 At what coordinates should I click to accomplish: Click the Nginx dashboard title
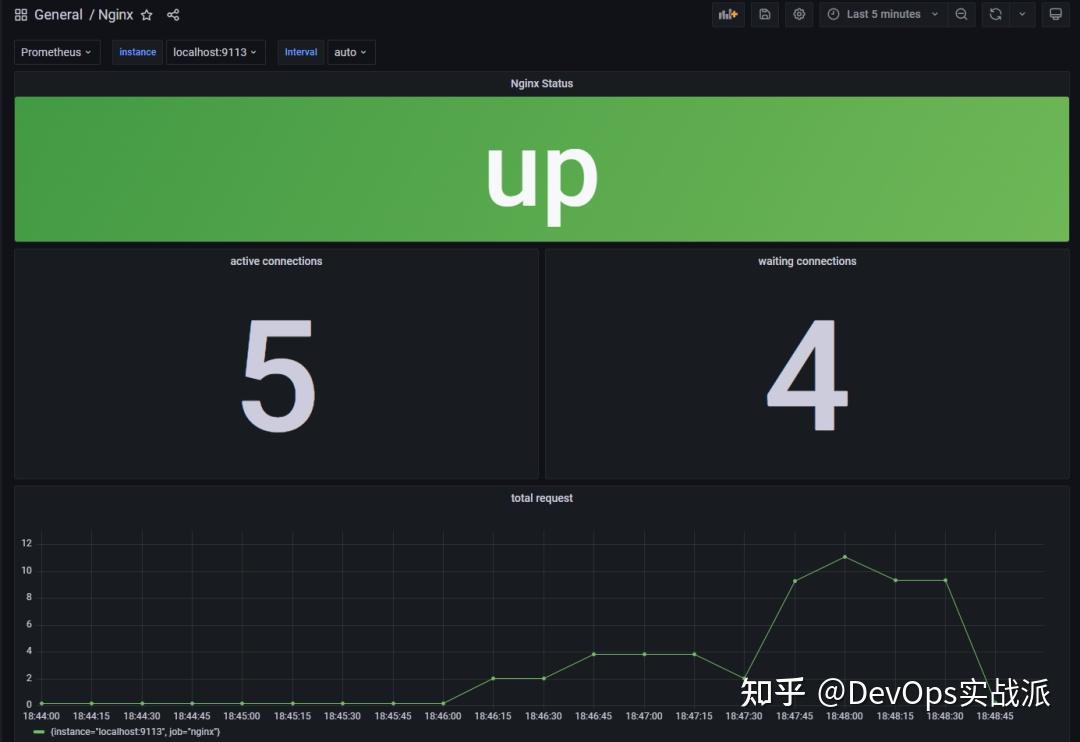pyautogui.click(x=116, y=14)
